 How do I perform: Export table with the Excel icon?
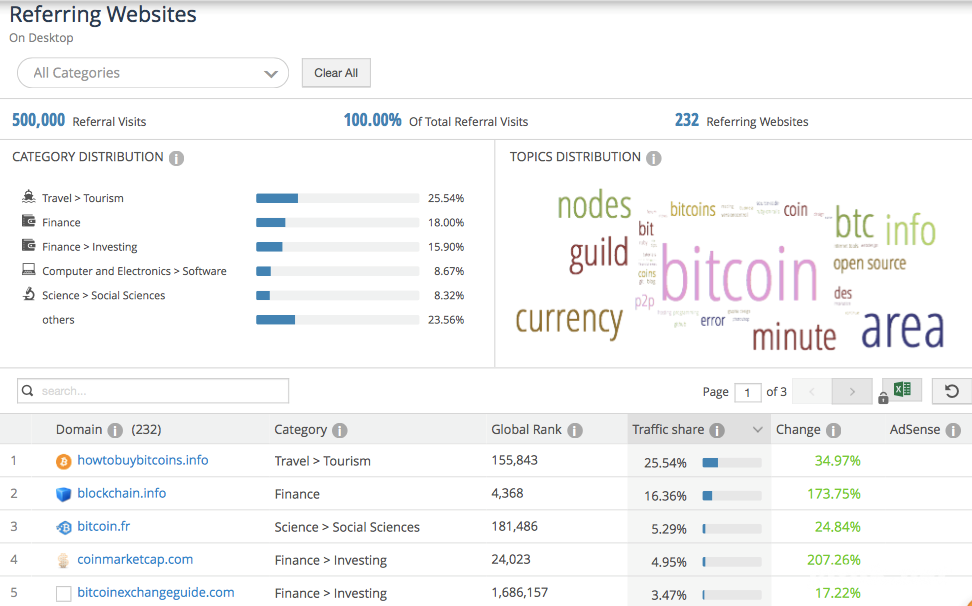[x=902, y=390]
